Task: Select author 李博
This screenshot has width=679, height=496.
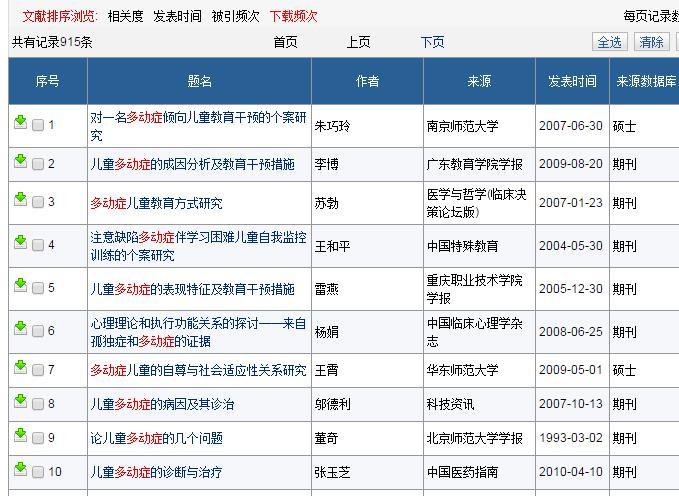Action: pos(327,164)
